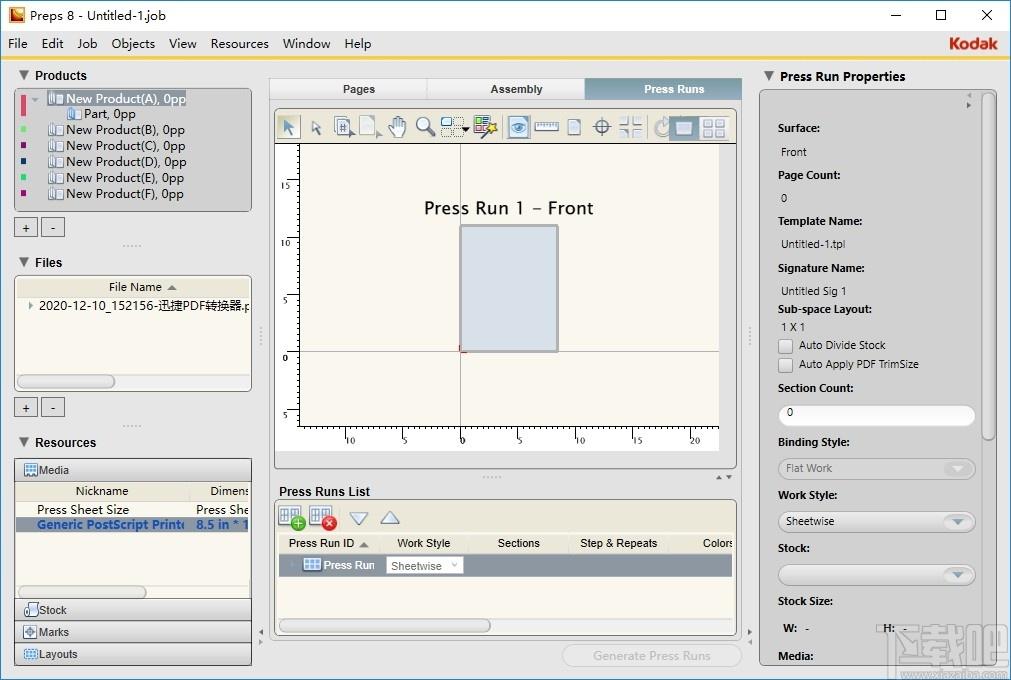Open the Resources menu
This screenshot has height=680, width=1011.
click(239, 44)
